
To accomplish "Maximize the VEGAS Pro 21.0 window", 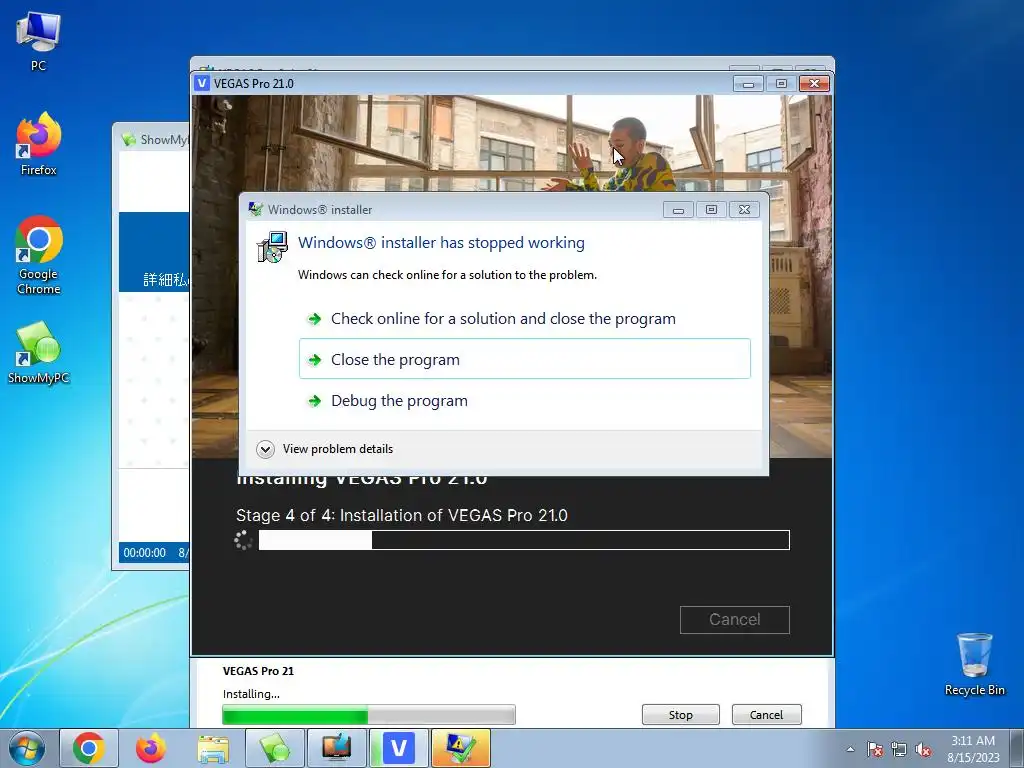I will point(781,84).
